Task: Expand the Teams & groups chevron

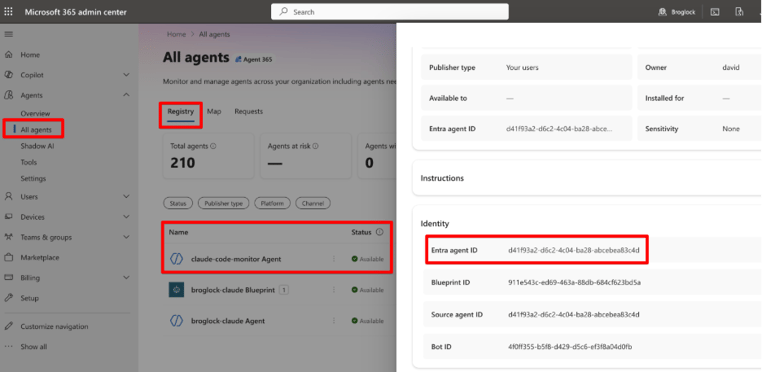Action: [126, 237]
